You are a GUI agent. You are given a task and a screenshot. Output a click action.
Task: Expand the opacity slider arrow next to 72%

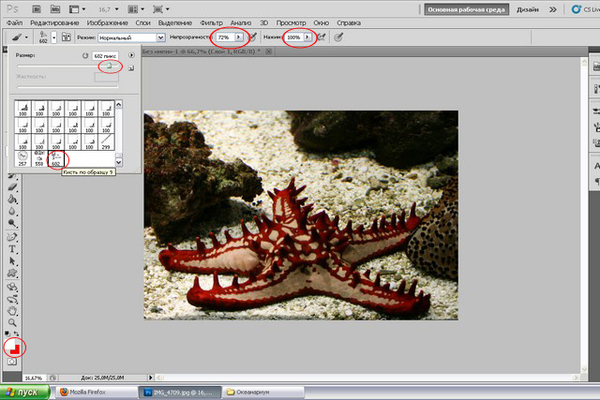click(238, 37)
